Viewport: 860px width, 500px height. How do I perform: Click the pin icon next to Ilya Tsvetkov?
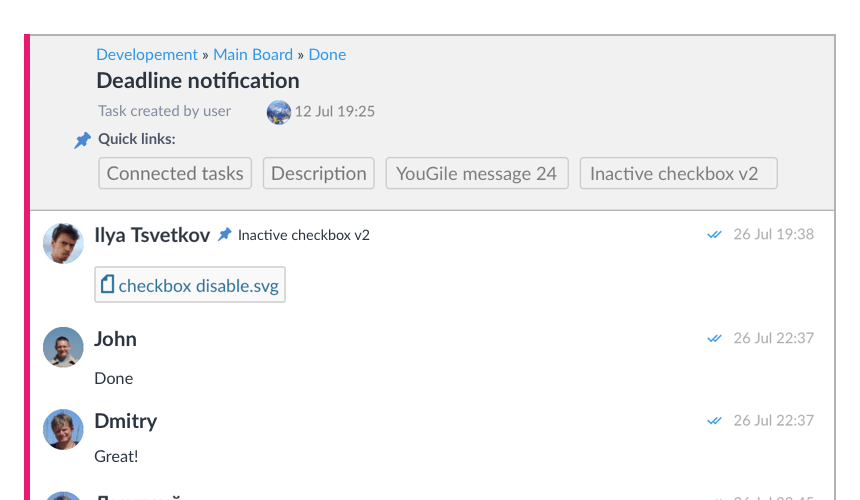point(224,235)
